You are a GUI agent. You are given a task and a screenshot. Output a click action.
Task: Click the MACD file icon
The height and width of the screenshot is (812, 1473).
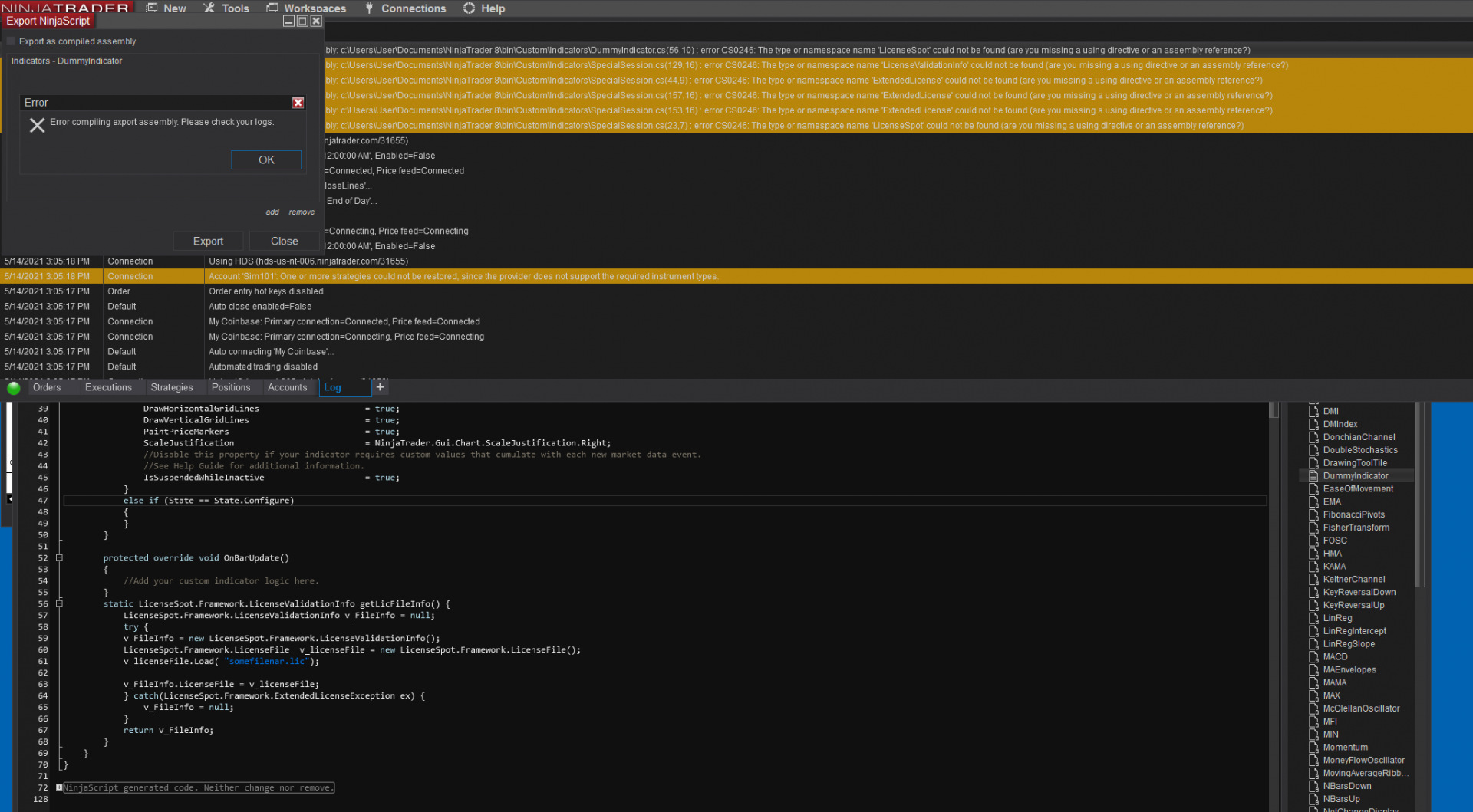(1313, 657)
